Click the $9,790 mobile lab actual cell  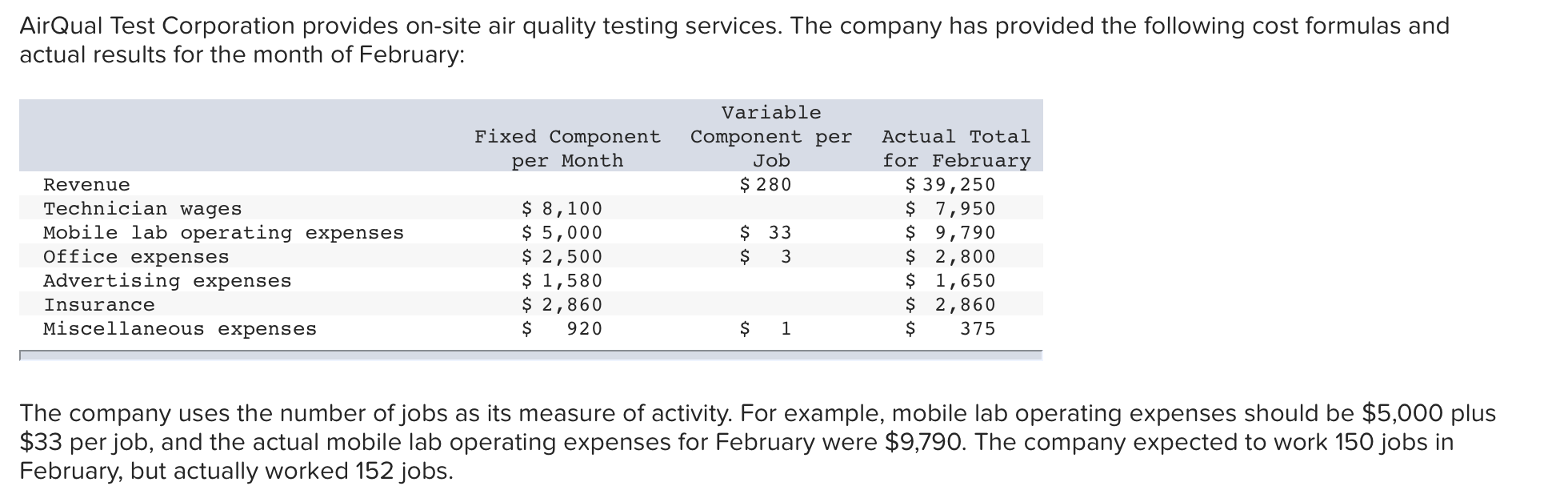[x=950, y=233]
